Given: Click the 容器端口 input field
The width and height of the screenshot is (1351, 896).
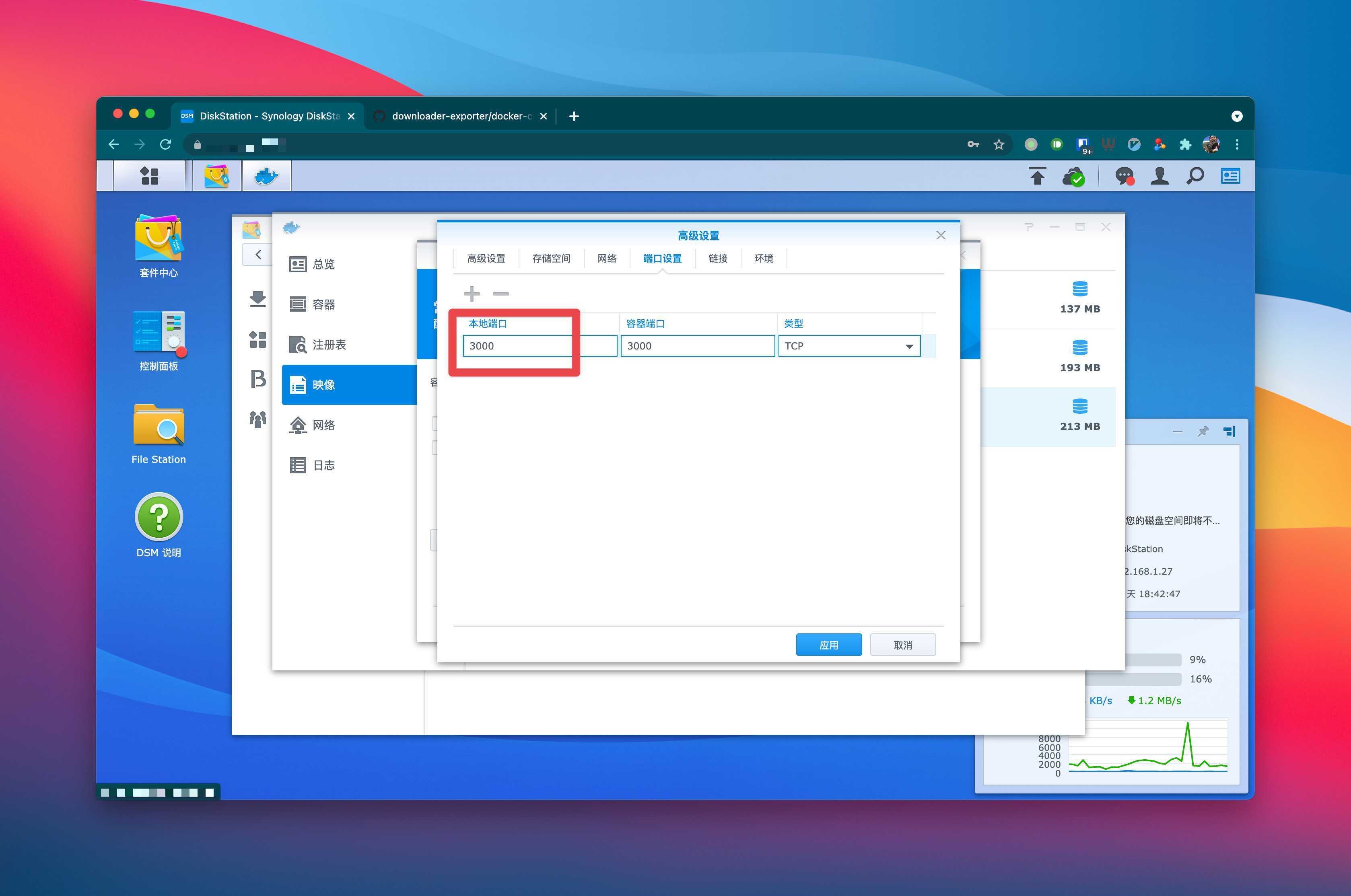Looking at the screenshot, I should click(x=698, y=346).
